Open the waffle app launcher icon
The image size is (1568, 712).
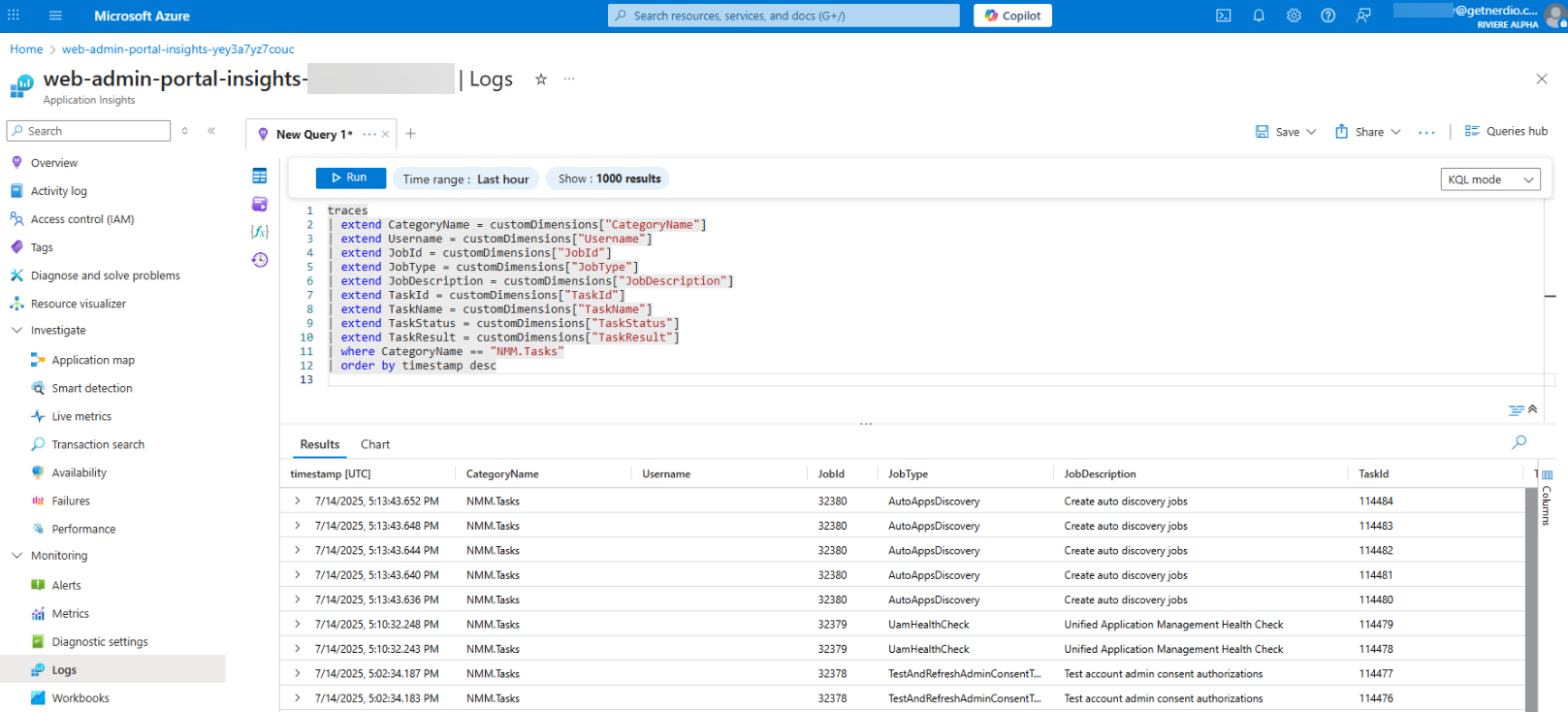[14, 16]
